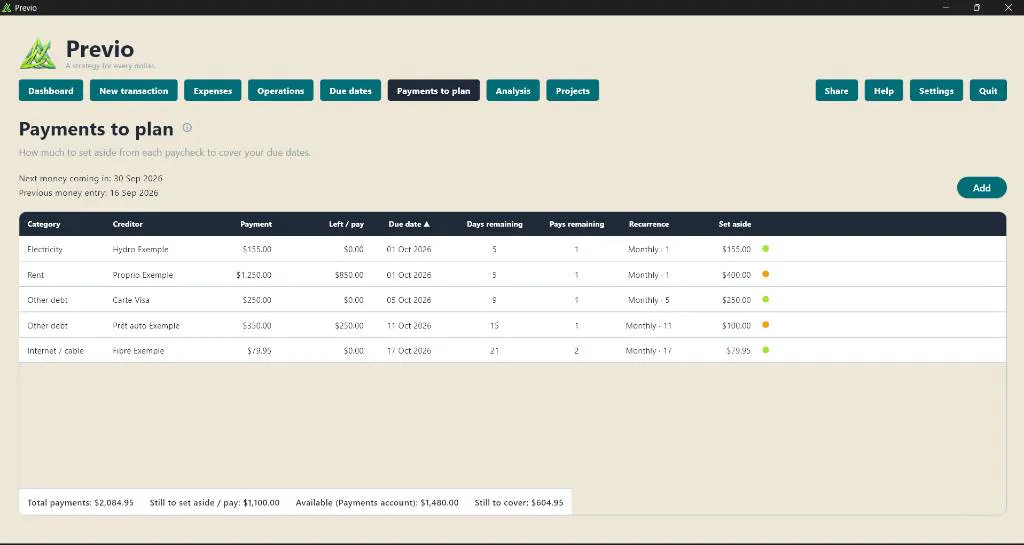
Task: Click creditor Carte Visa
Action: pyautogui.click(x=131, y=300)
